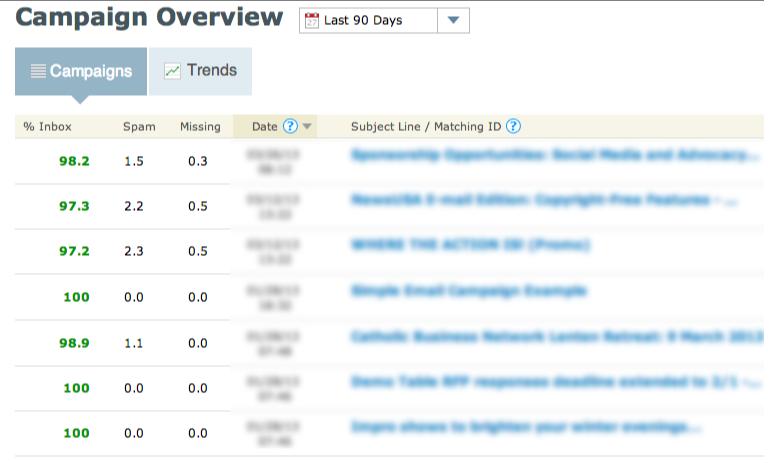The height and width of the screenshot is (464, 764).
Task: Click the 2.3 spam value
Action: pos(134,251)
